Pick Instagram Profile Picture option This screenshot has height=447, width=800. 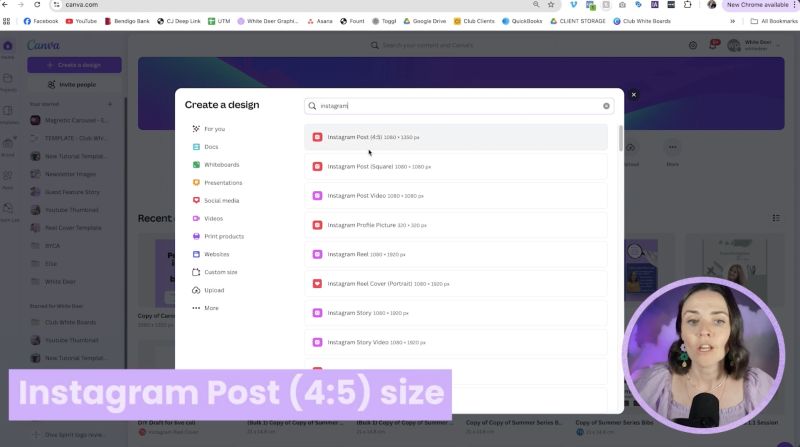[x=456, y=225]
